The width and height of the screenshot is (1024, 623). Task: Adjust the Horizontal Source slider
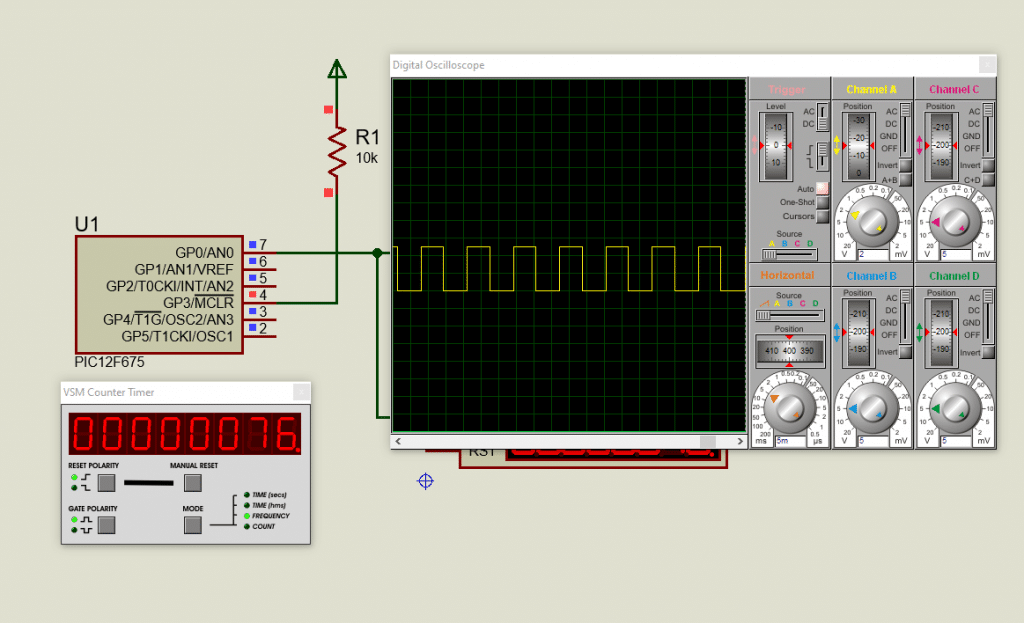coord(790,315)
